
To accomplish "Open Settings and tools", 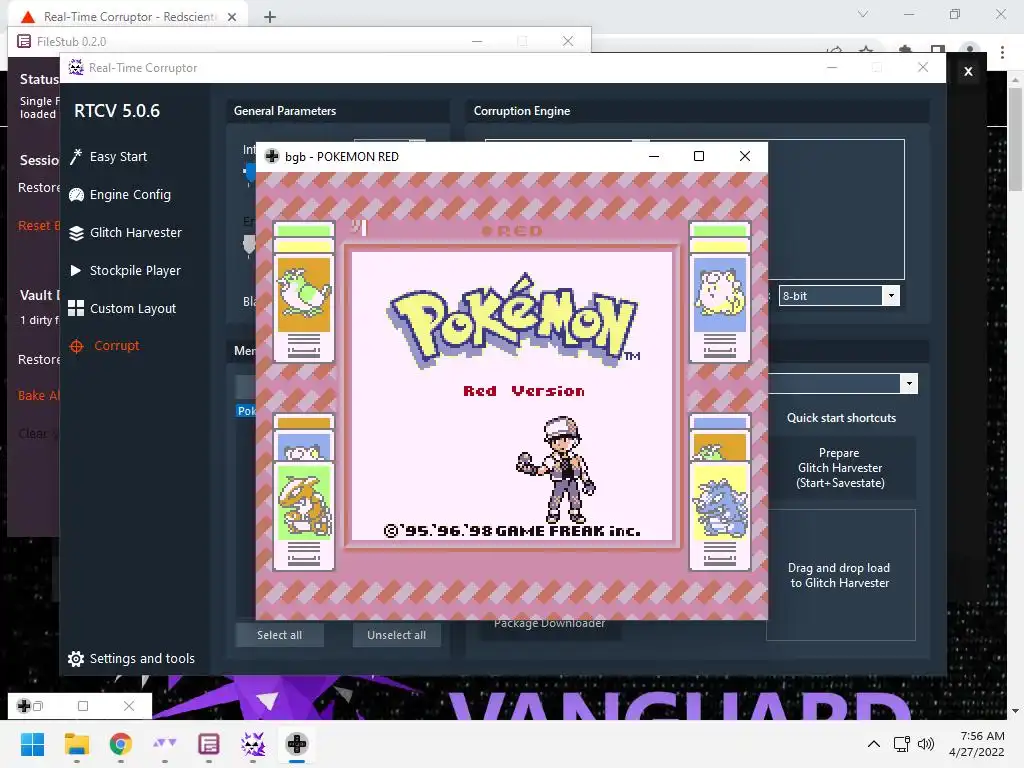I will coord(142,658).
